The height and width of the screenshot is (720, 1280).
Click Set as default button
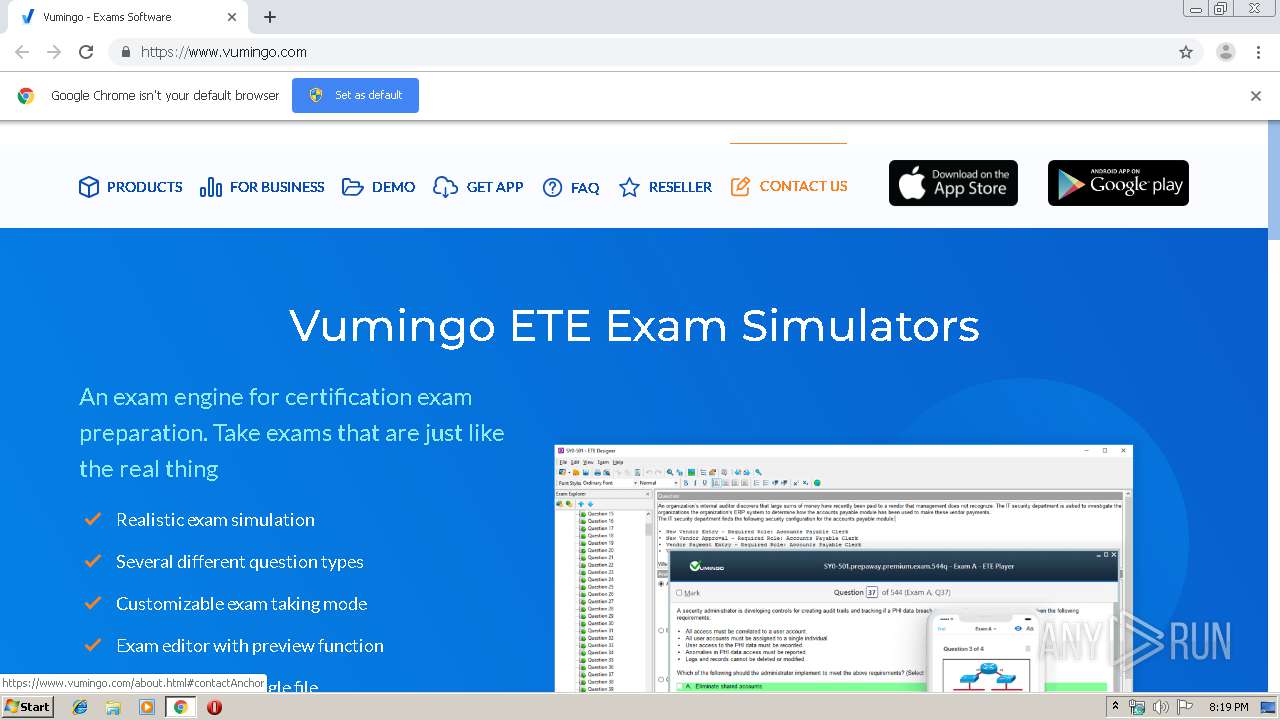click(x=355, y=95)
